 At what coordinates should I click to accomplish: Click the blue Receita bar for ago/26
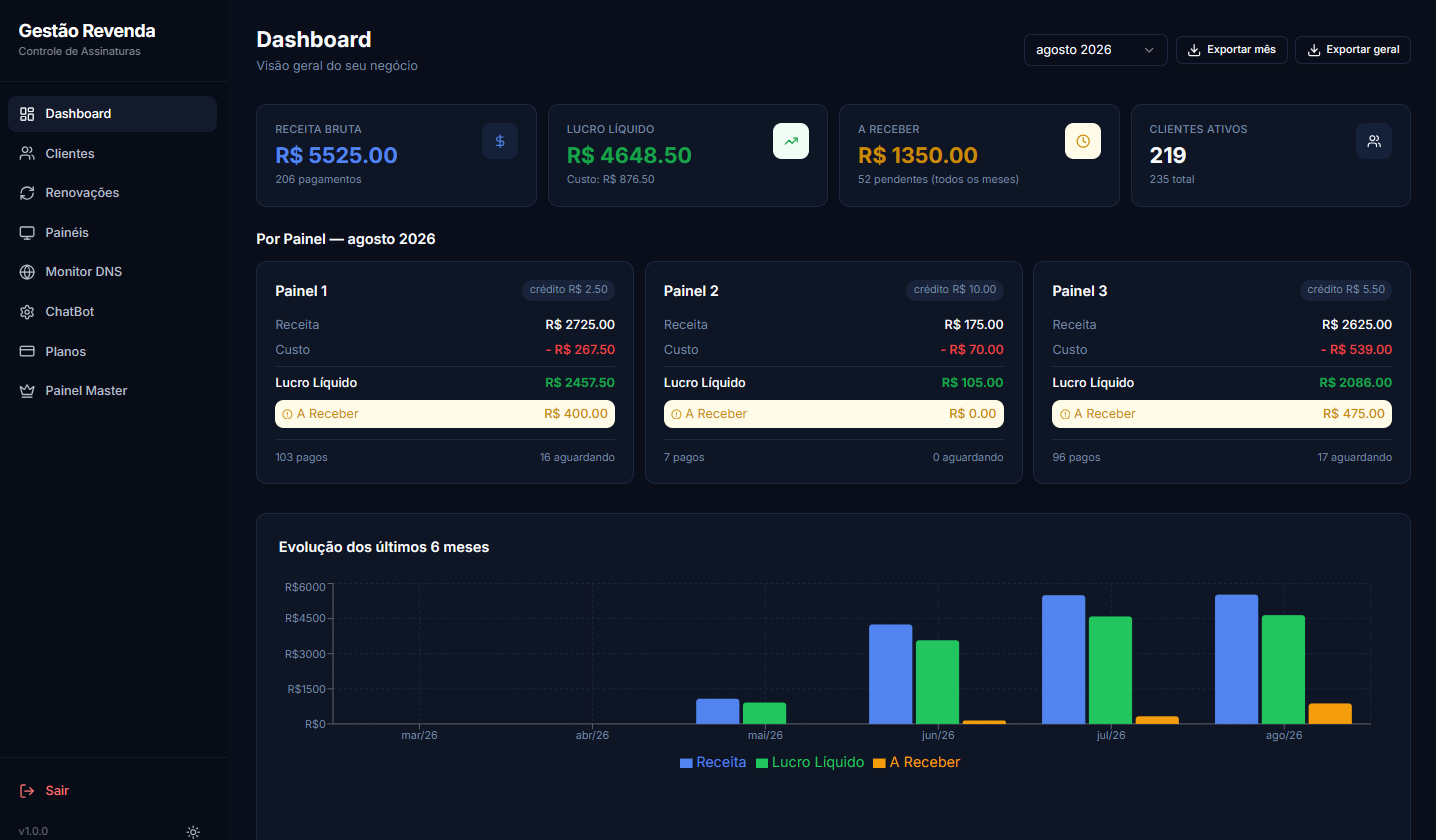[1236, 659]
